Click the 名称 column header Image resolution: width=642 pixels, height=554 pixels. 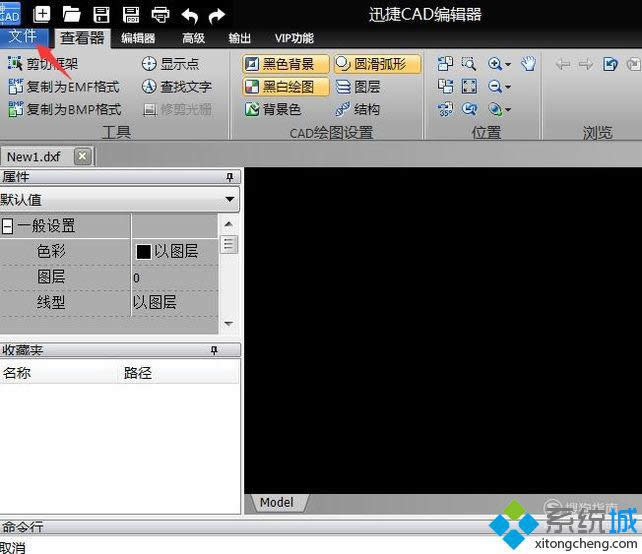[59, 373]
